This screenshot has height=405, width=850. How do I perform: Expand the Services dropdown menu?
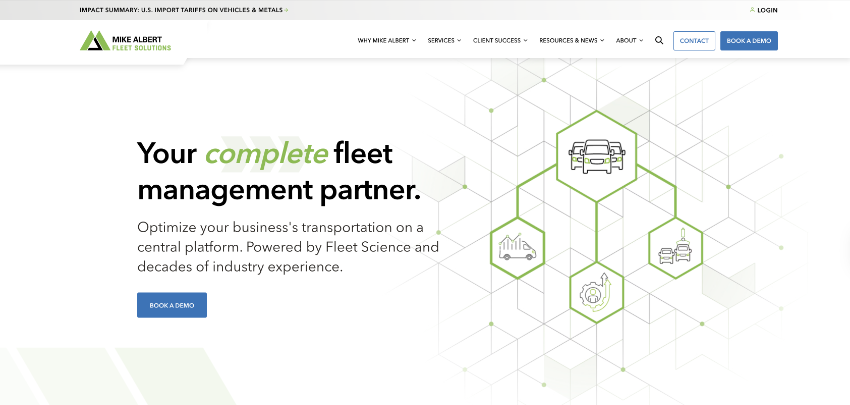click(x=444, y=41)
